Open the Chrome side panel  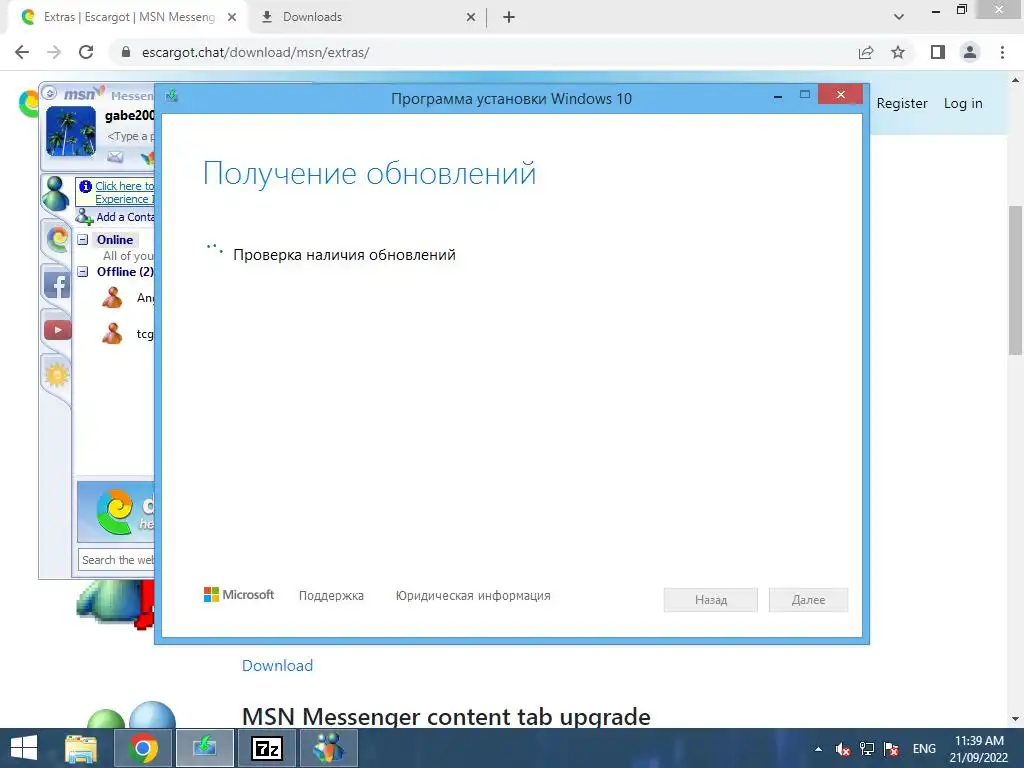pyautogui.click(x=938, y=52)
